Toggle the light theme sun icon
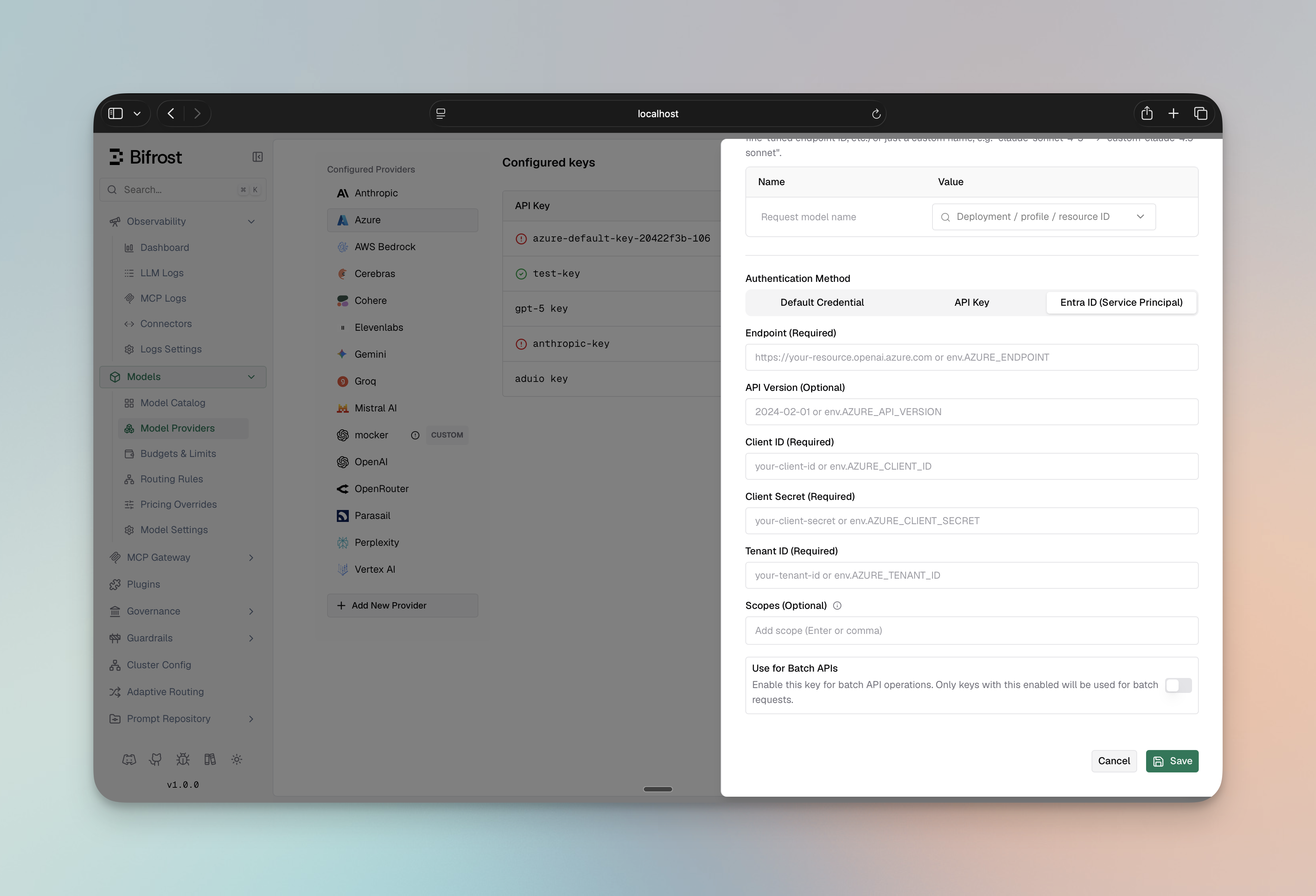 pyautogui.click(x=237, y=760)
